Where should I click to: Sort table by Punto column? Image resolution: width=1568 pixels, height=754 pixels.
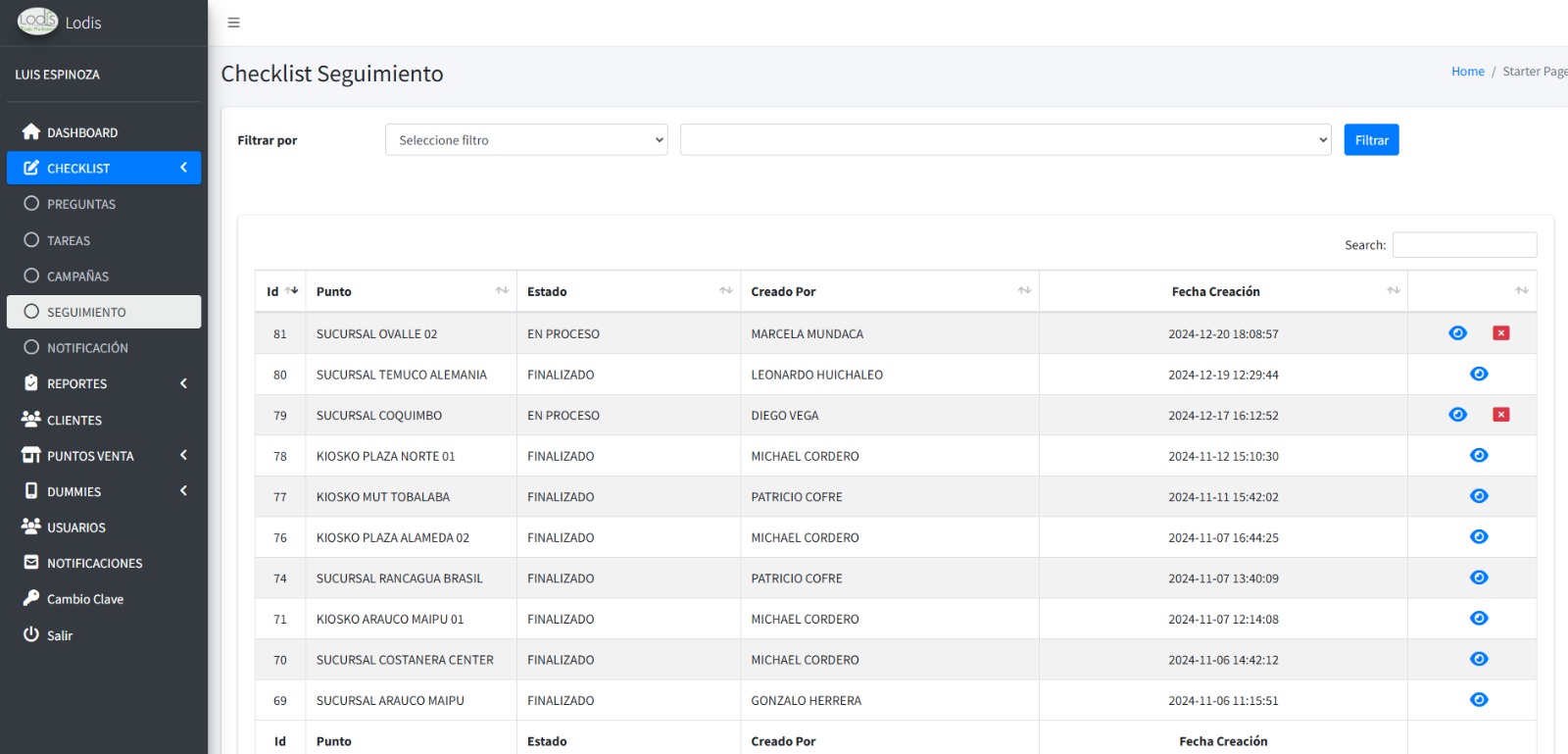coord(412,291)
